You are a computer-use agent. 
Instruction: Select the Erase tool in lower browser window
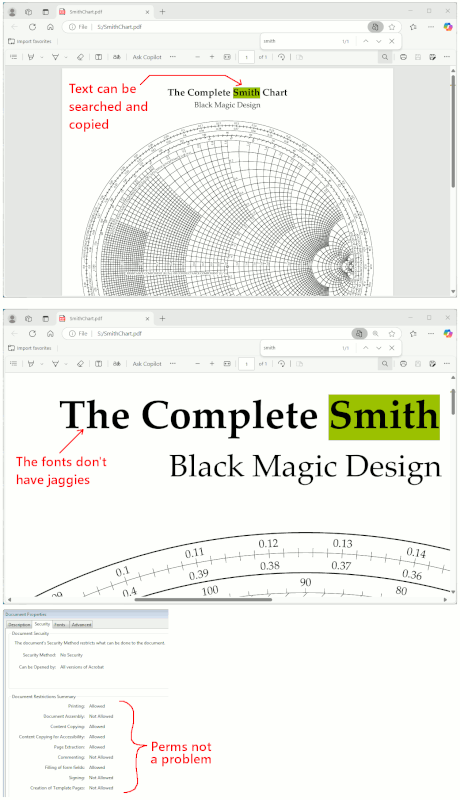click(x=80, y=364)
